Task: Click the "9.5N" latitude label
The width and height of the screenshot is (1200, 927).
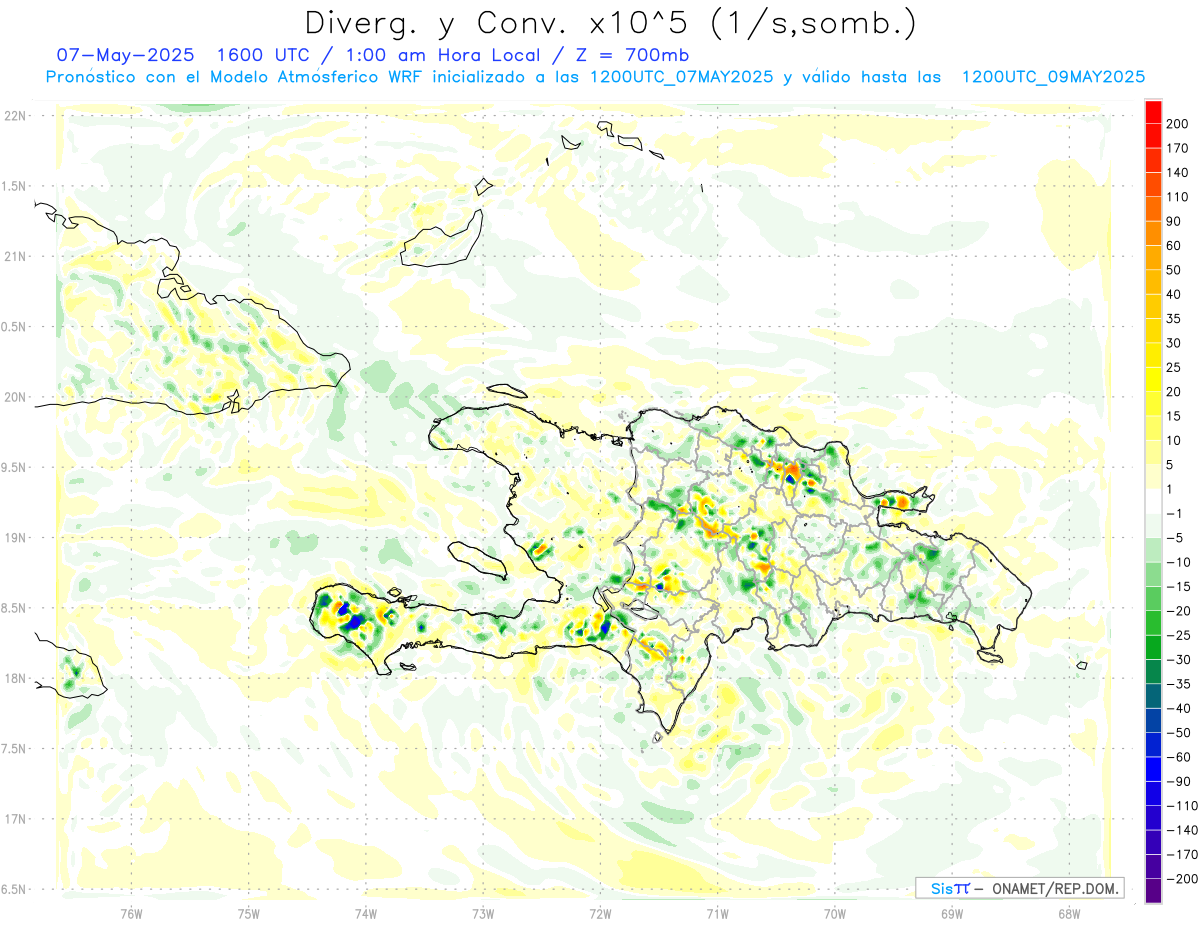Action: 14,468
